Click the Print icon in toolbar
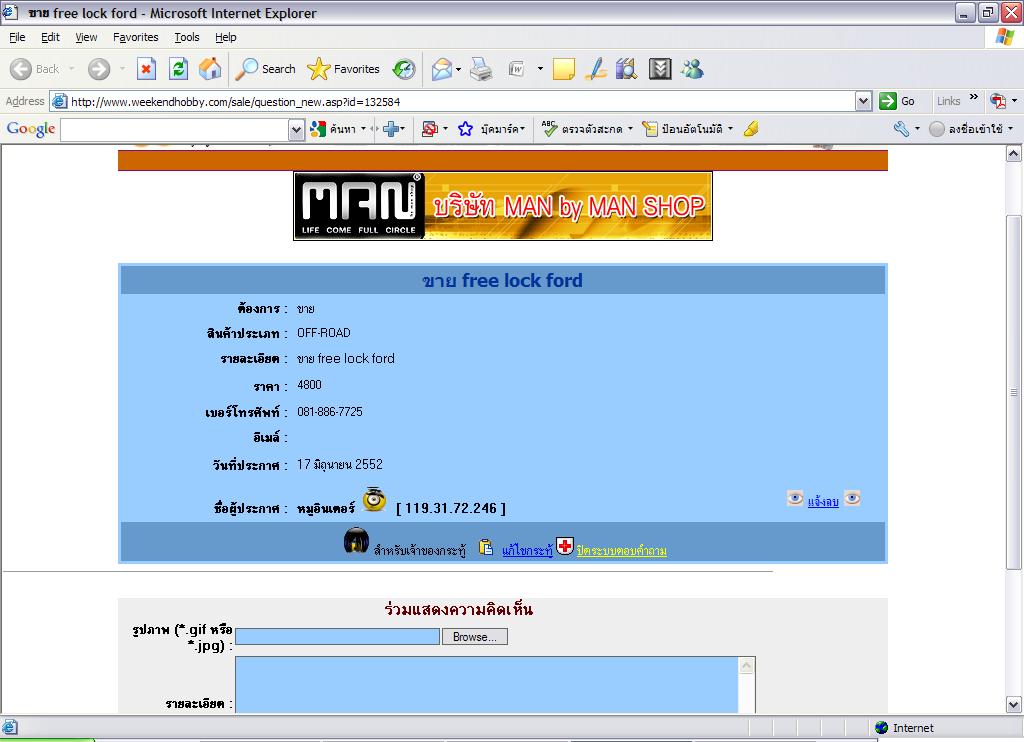This screenshot has width=1024, height=742. tap(481, 69)
